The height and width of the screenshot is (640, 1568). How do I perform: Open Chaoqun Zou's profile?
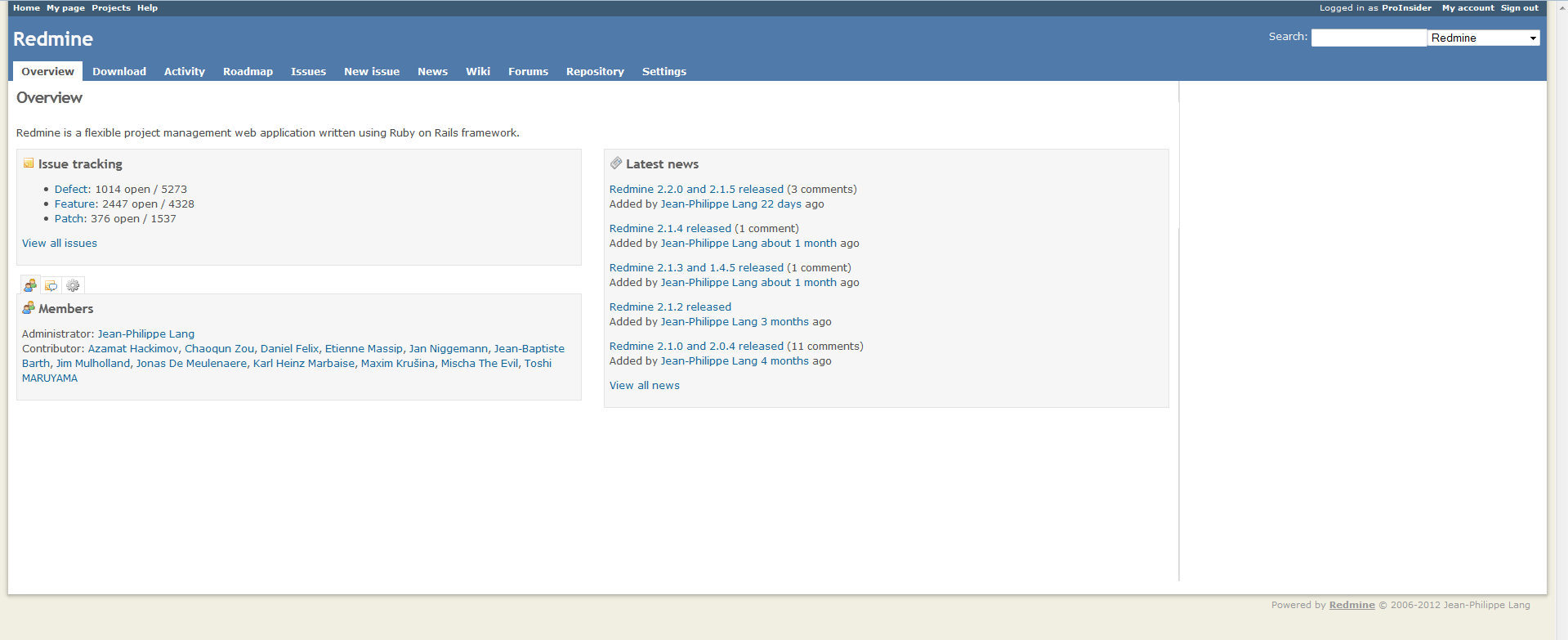point(219,348)
